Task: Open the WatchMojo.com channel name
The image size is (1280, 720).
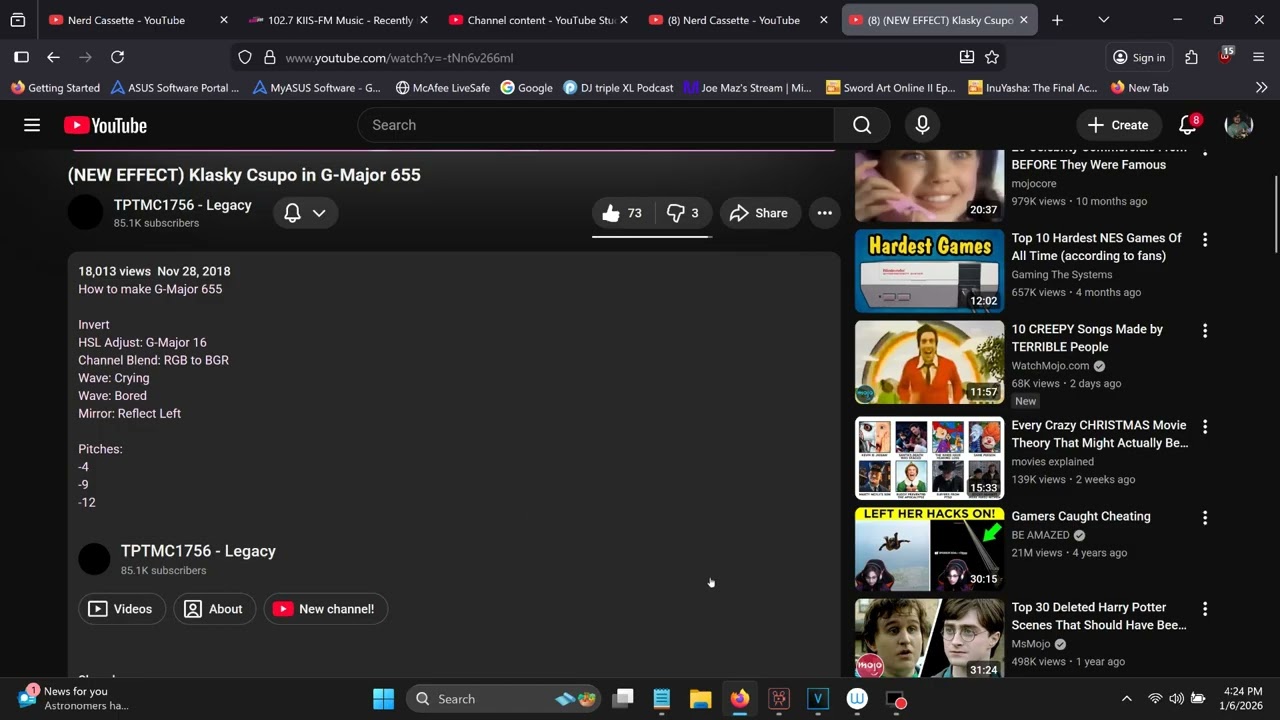Action: (1050, 366)
